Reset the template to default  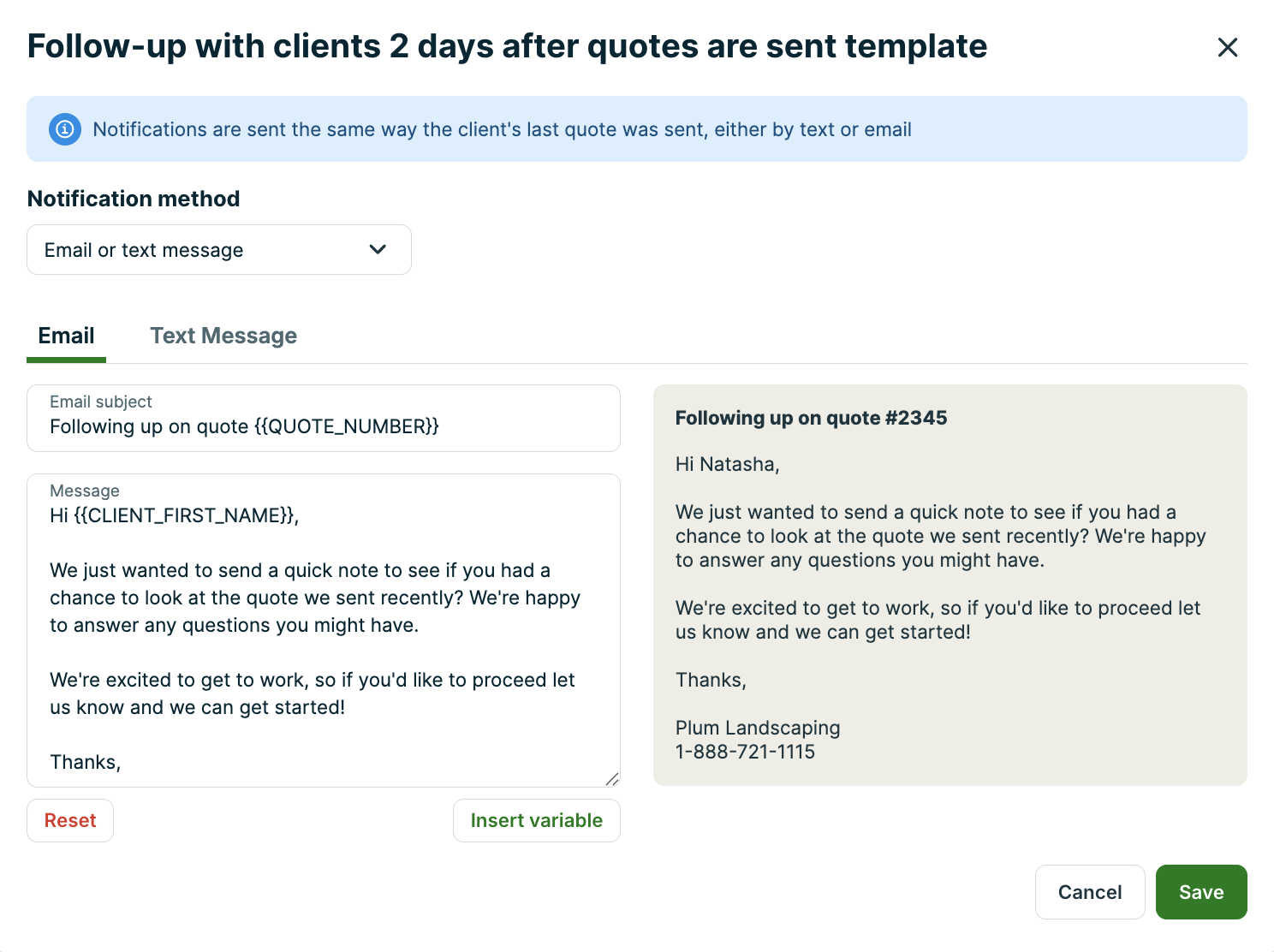[x=70, y=820]
